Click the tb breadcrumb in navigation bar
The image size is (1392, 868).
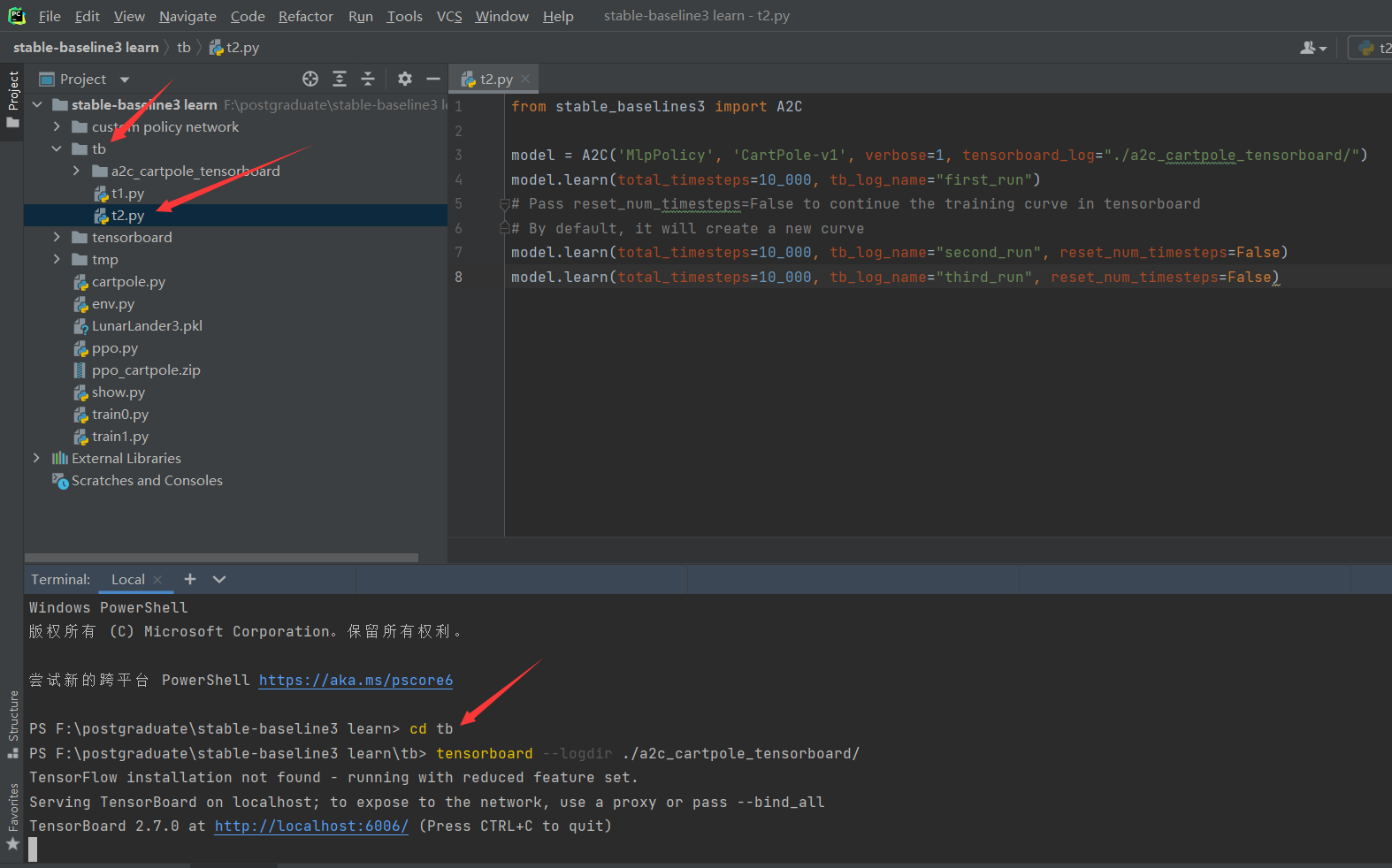183,48
